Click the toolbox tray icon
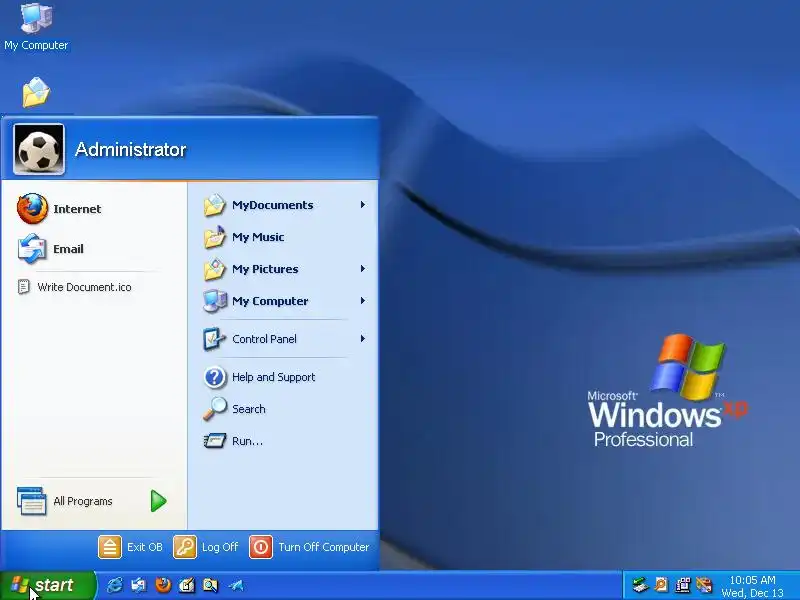800x600 pixels. (704, 585)
